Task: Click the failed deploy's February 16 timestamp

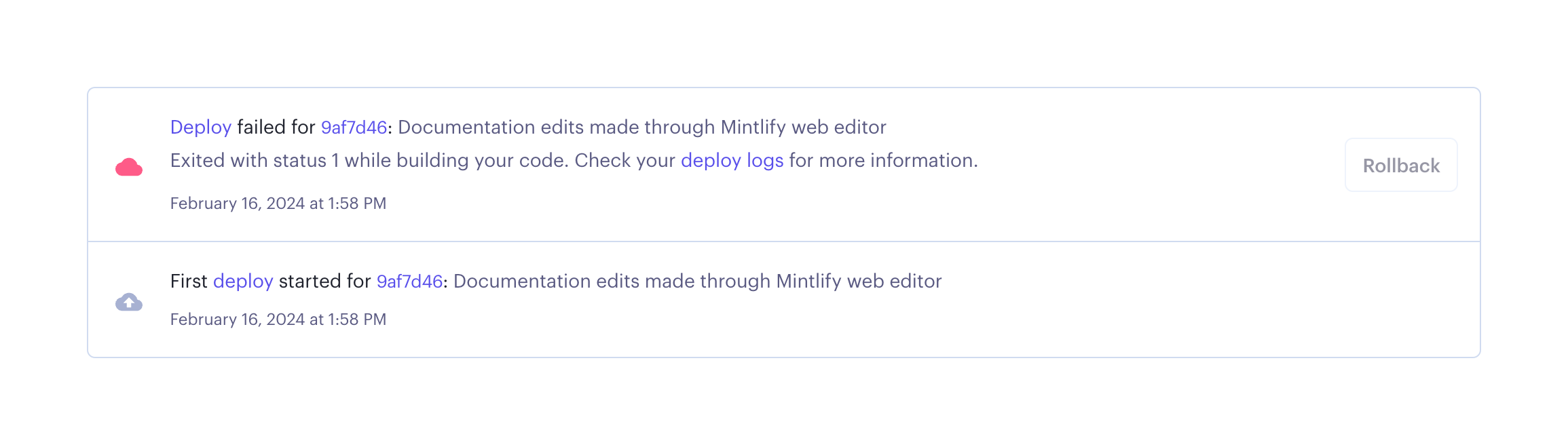Action: click(x=278, y=204)
